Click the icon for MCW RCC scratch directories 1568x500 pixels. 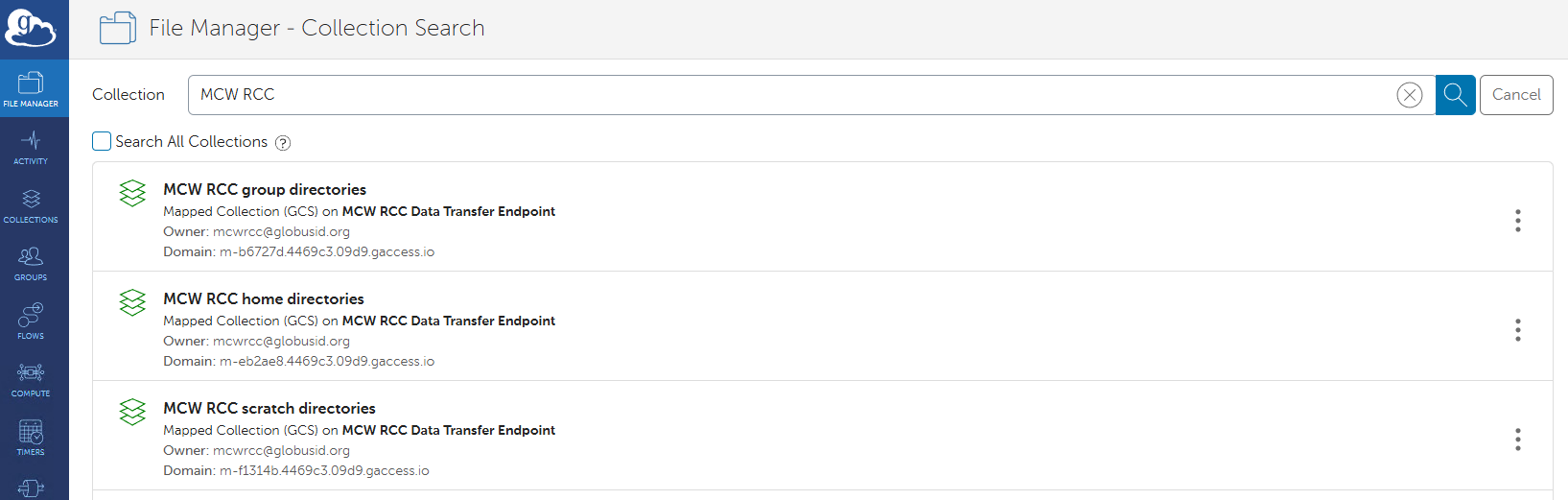tap(132, 412)
